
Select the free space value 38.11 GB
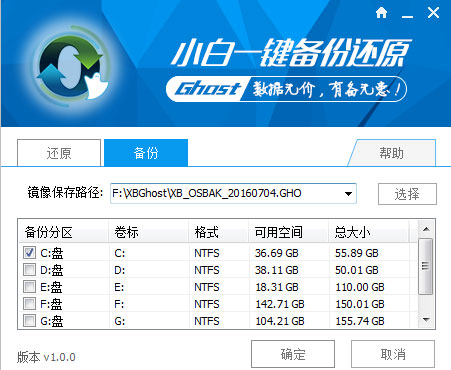277,270
